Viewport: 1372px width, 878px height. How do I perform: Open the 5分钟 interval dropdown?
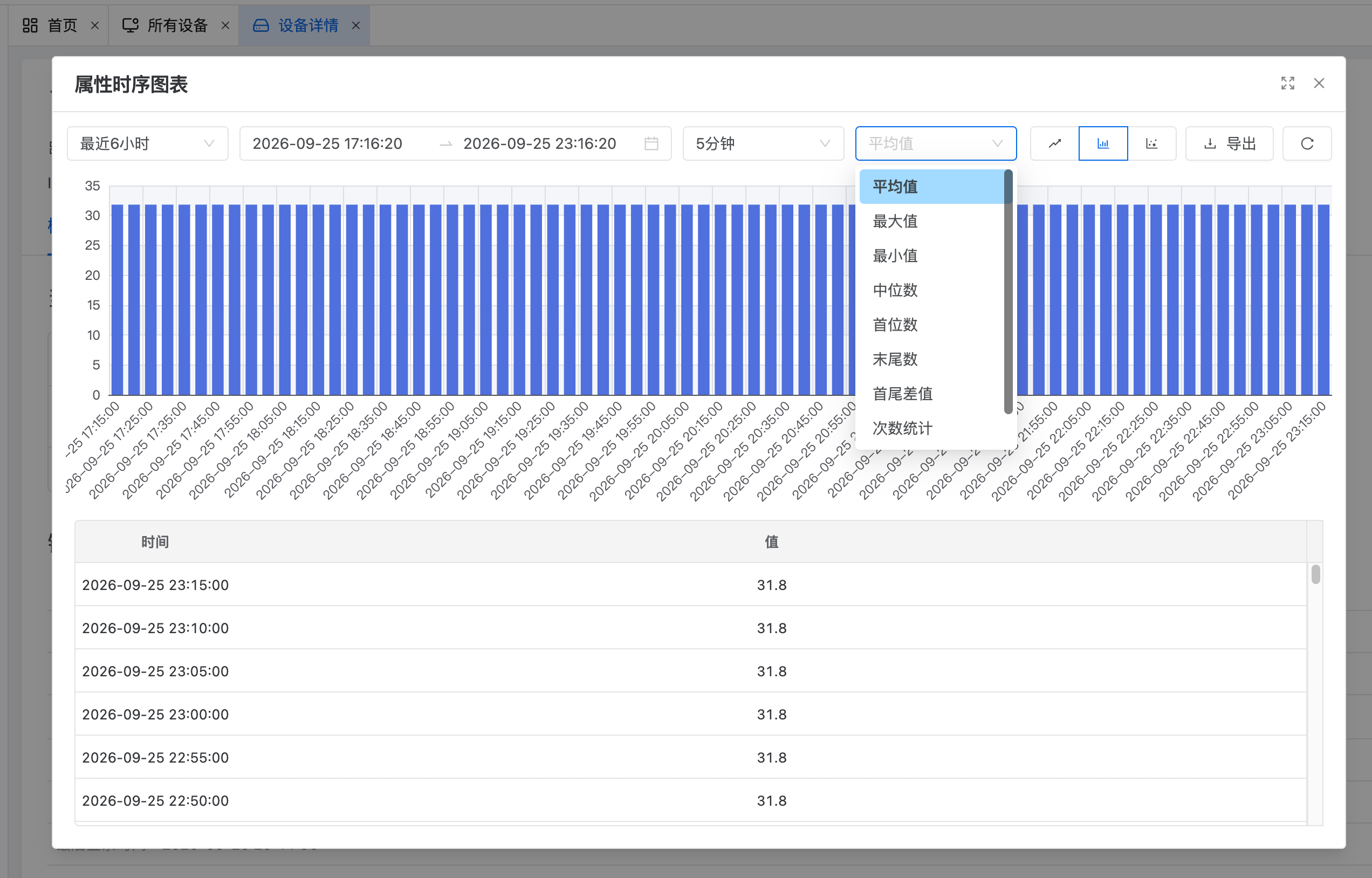(763, 143)
